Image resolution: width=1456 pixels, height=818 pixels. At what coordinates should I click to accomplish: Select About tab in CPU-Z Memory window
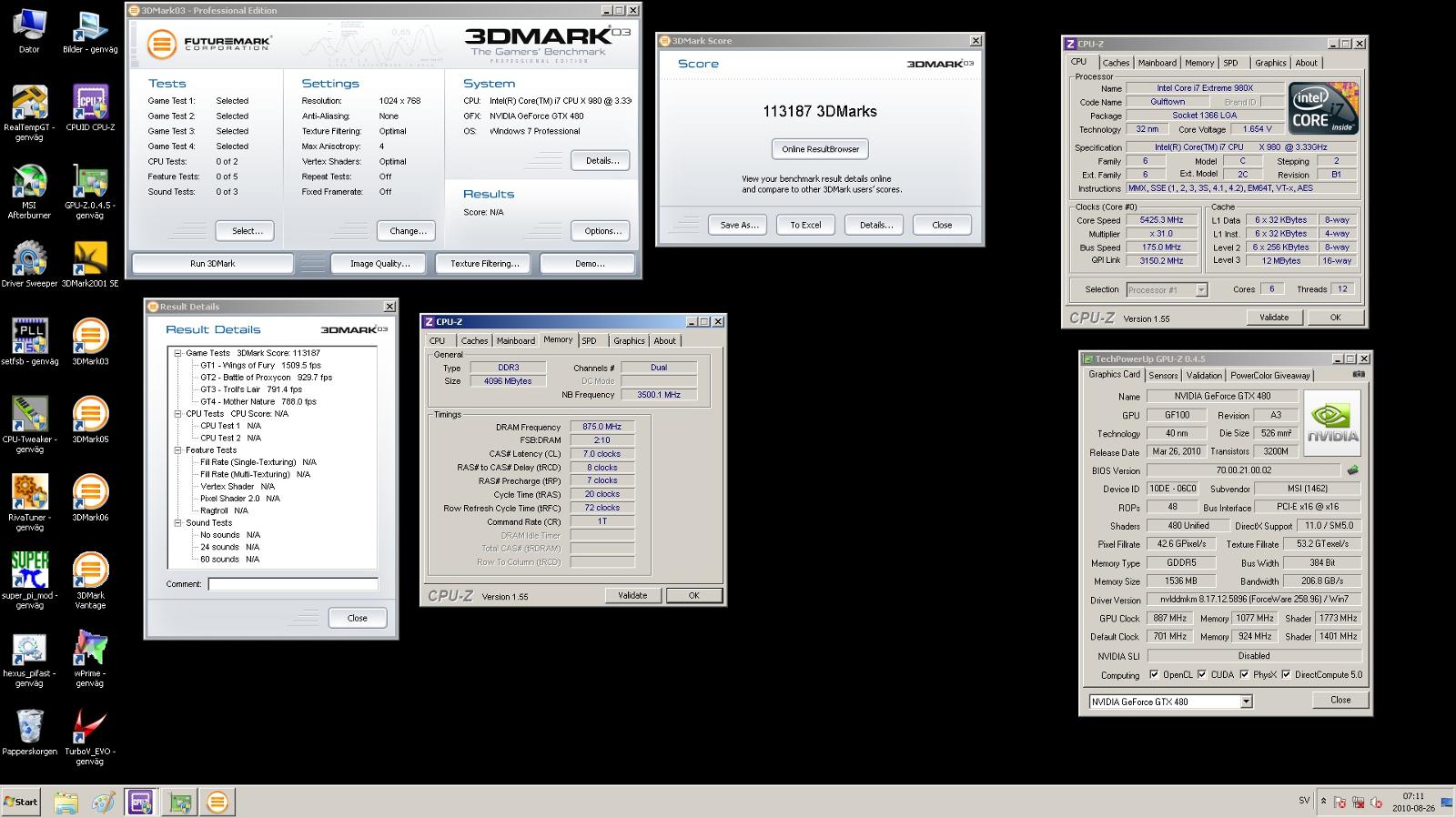click(x=665, y=340)
